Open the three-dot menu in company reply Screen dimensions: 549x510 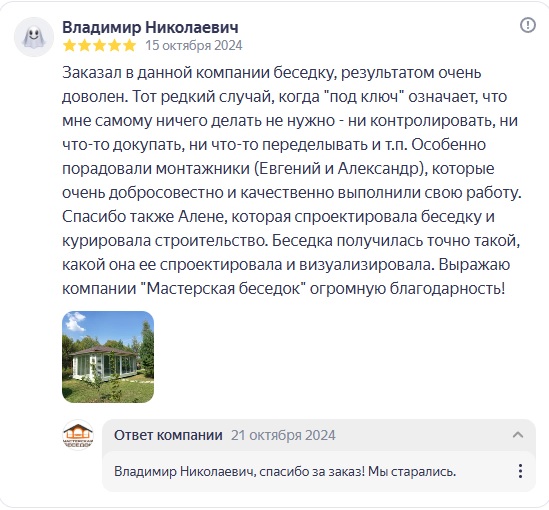tap(521, 471)
